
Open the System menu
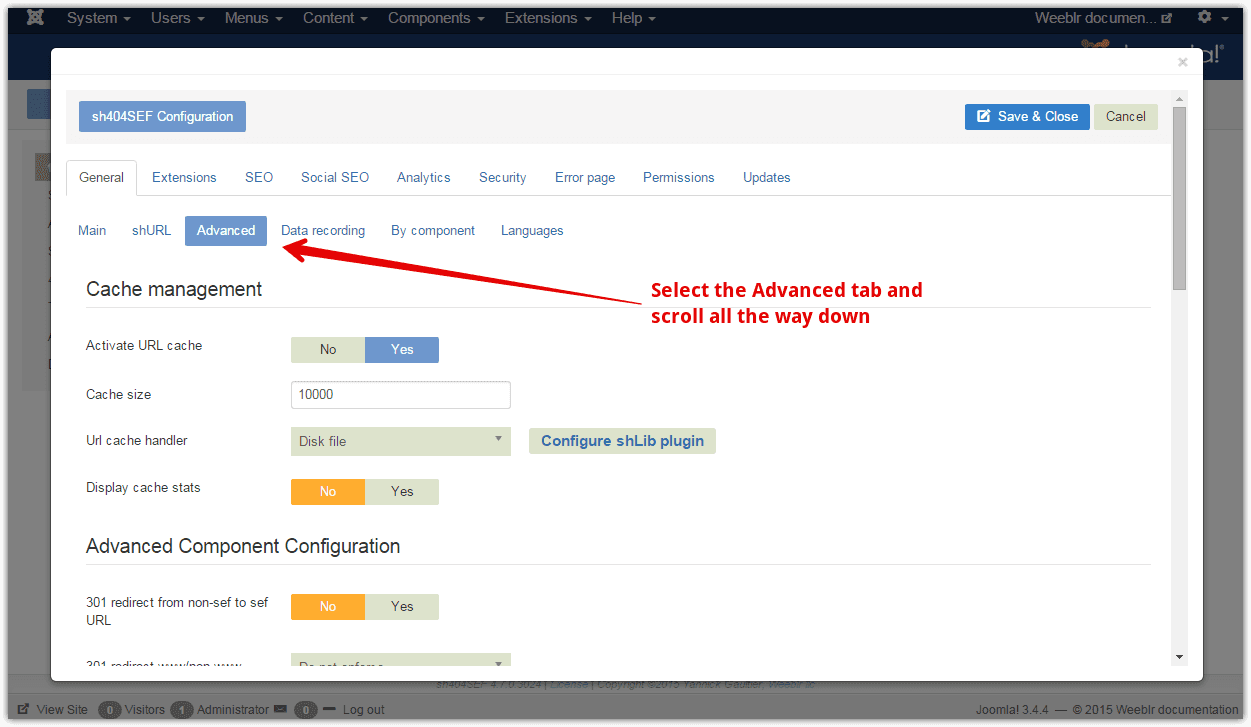[x=99, y=18]
